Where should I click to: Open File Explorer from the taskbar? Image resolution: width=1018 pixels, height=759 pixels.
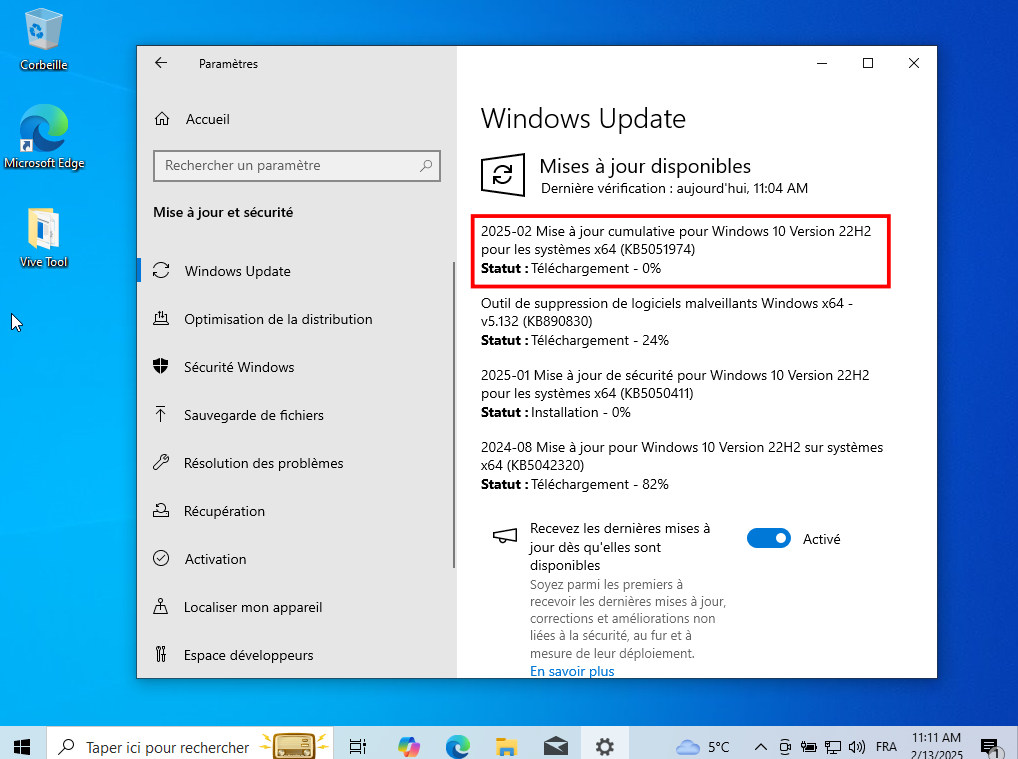(x=506, y=747)
